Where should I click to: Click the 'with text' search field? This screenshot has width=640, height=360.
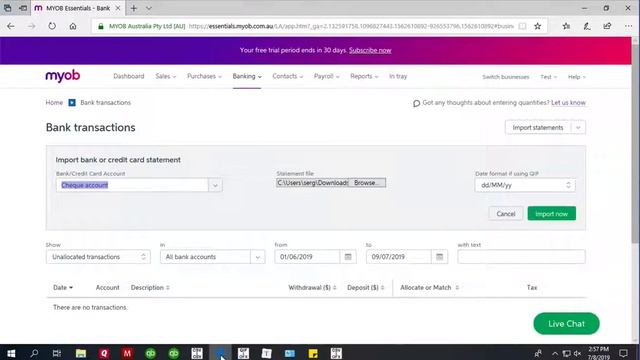point(521,257)
